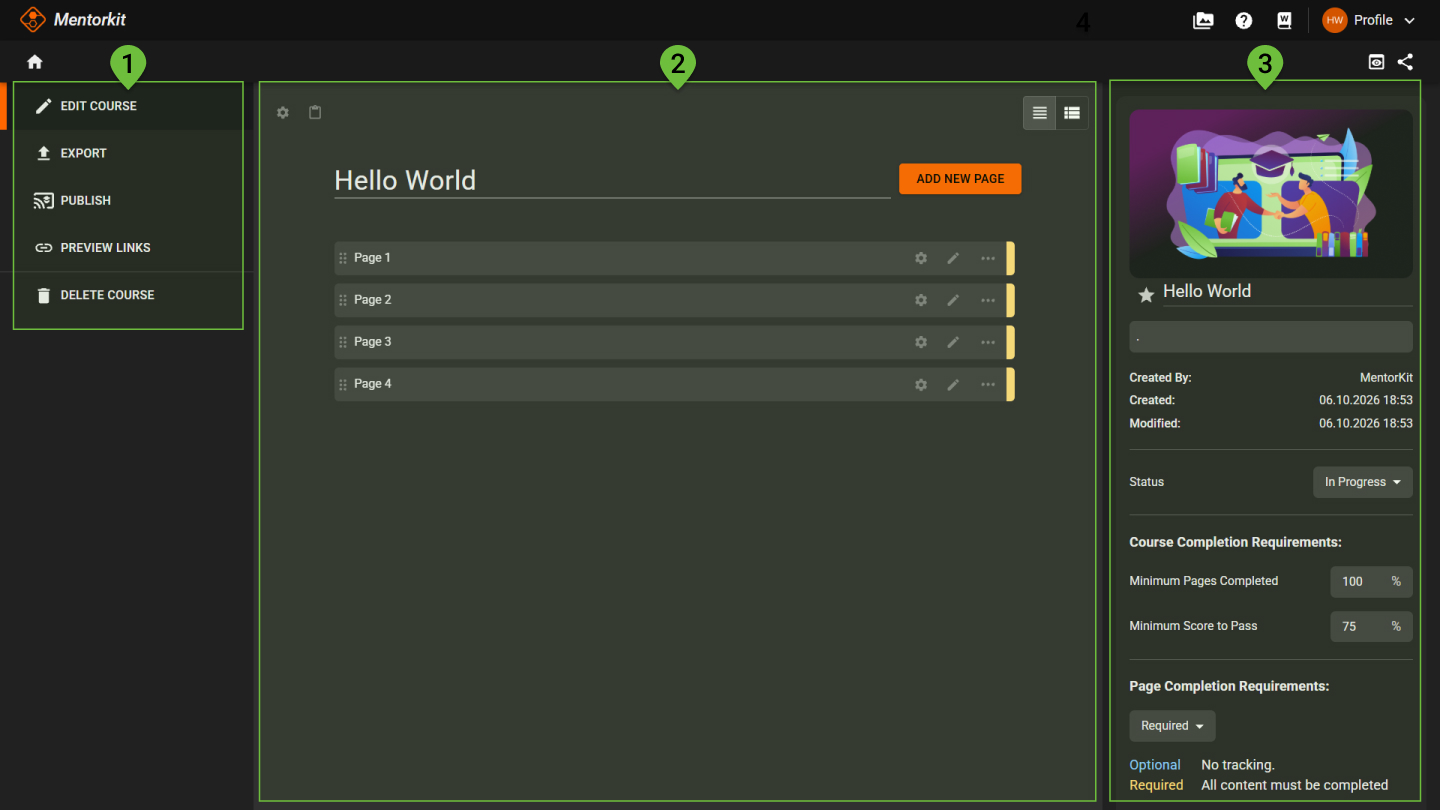The width and height of the screenshot is (1440, 810).
Task: Open settings gear for Page 3
Action: pos(921,342)
